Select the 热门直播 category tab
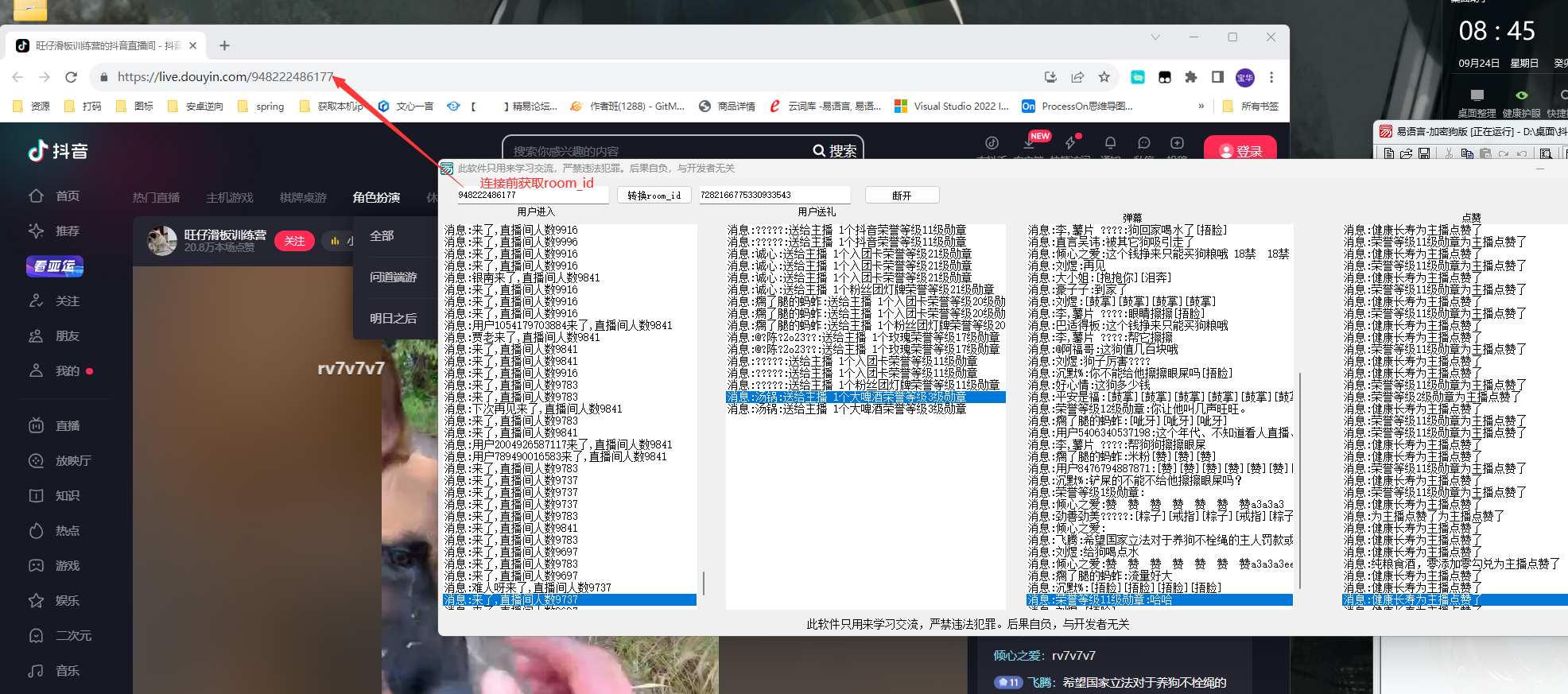This screenshot has height=694, width=1568. 156,197
